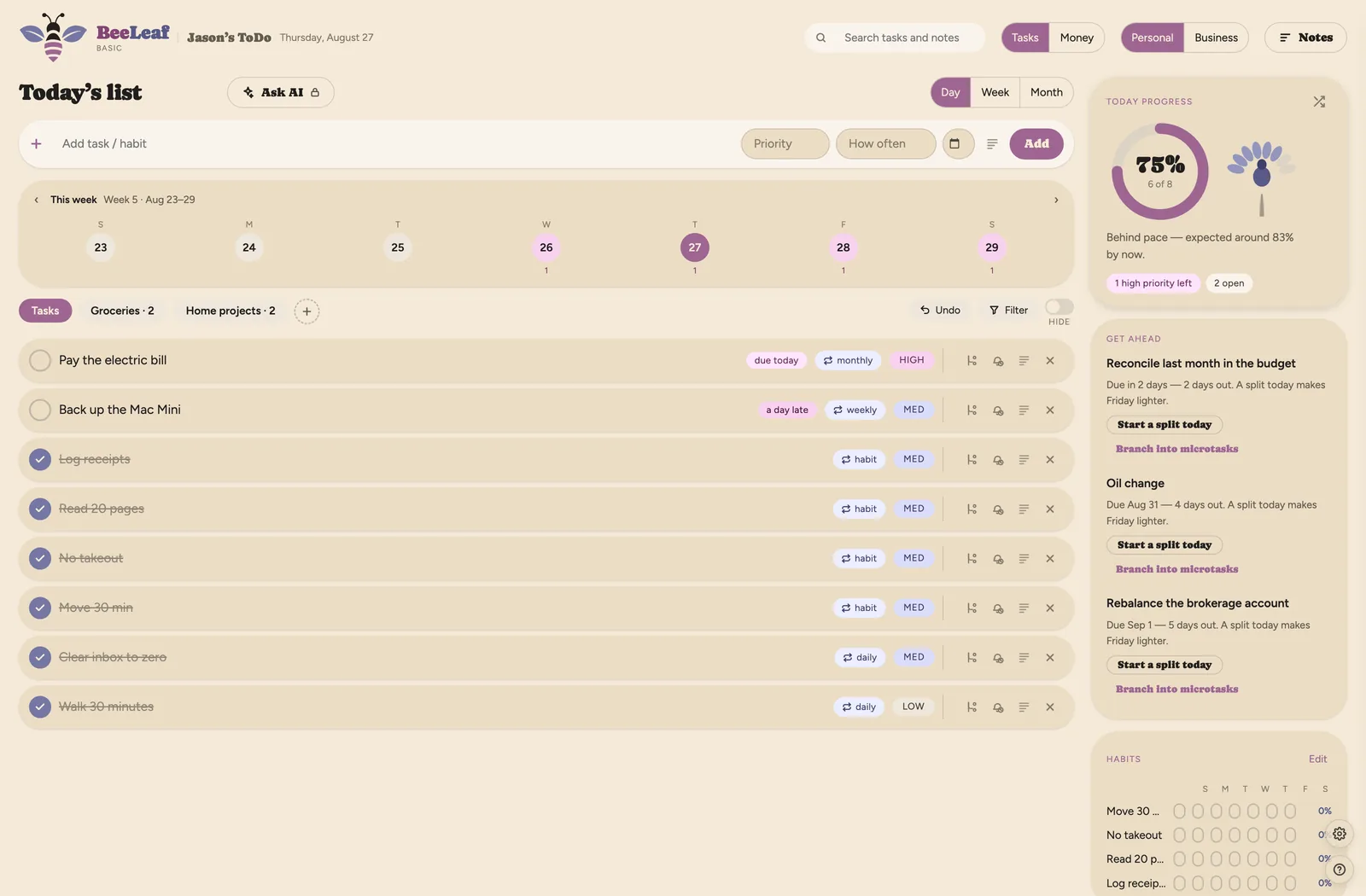The width and height of the screenshot is (1366, 896).
Task: Uncheck the Clear inbox to zero task
Action: (40, 657)
